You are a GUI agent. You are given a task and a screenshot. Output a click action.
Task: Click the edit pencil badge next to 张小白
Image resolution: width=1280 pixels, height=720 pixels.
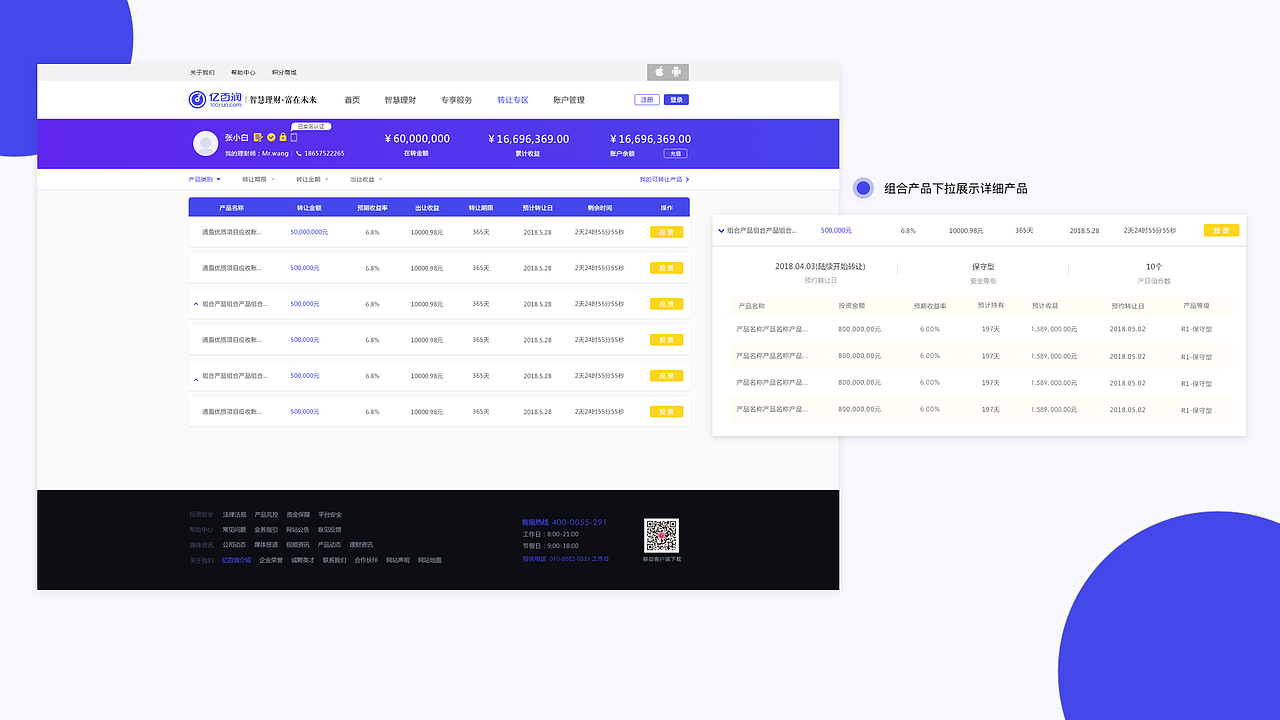click(258, 138)
